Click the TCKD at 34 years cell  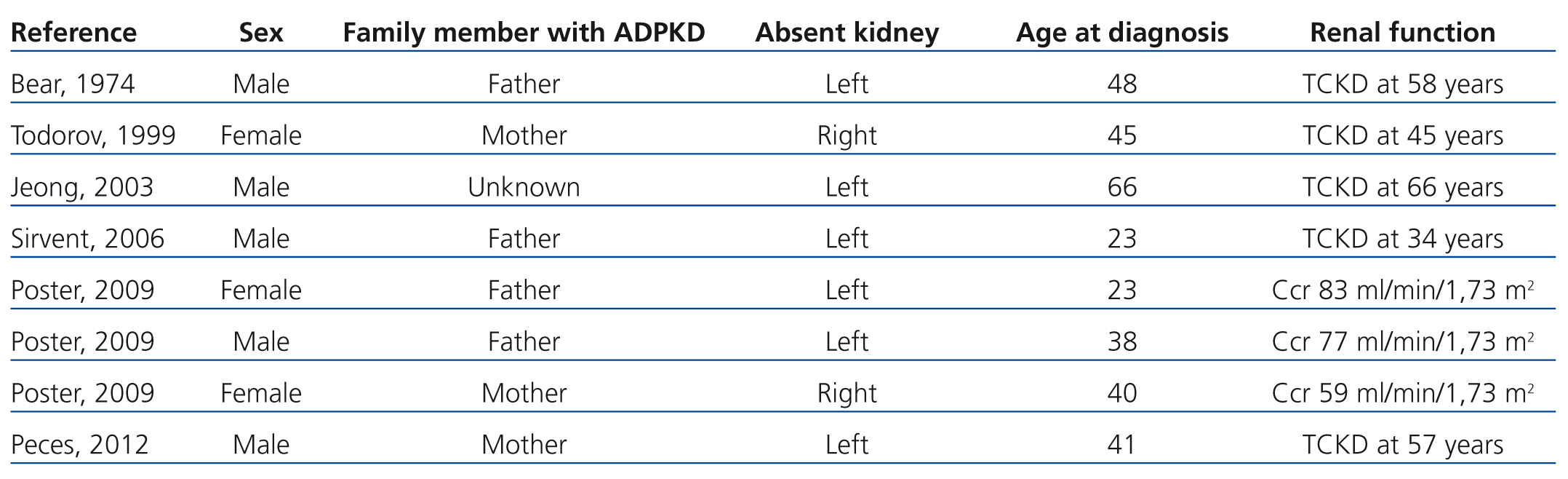click(1402, 239)
